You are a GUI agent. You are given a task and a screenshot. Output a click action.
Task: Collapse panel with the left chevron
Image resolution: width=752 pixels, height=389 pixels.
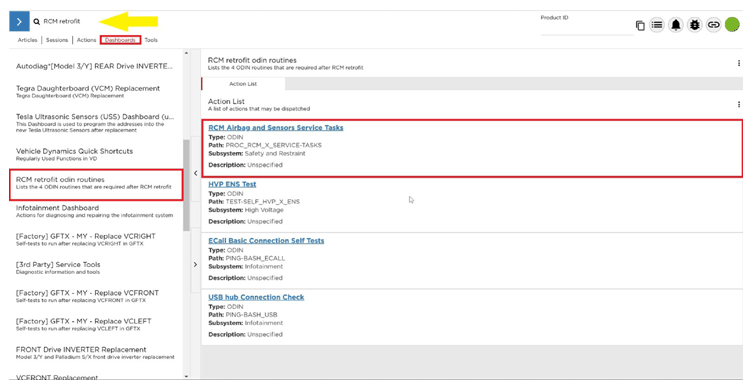tap(195, 173)
